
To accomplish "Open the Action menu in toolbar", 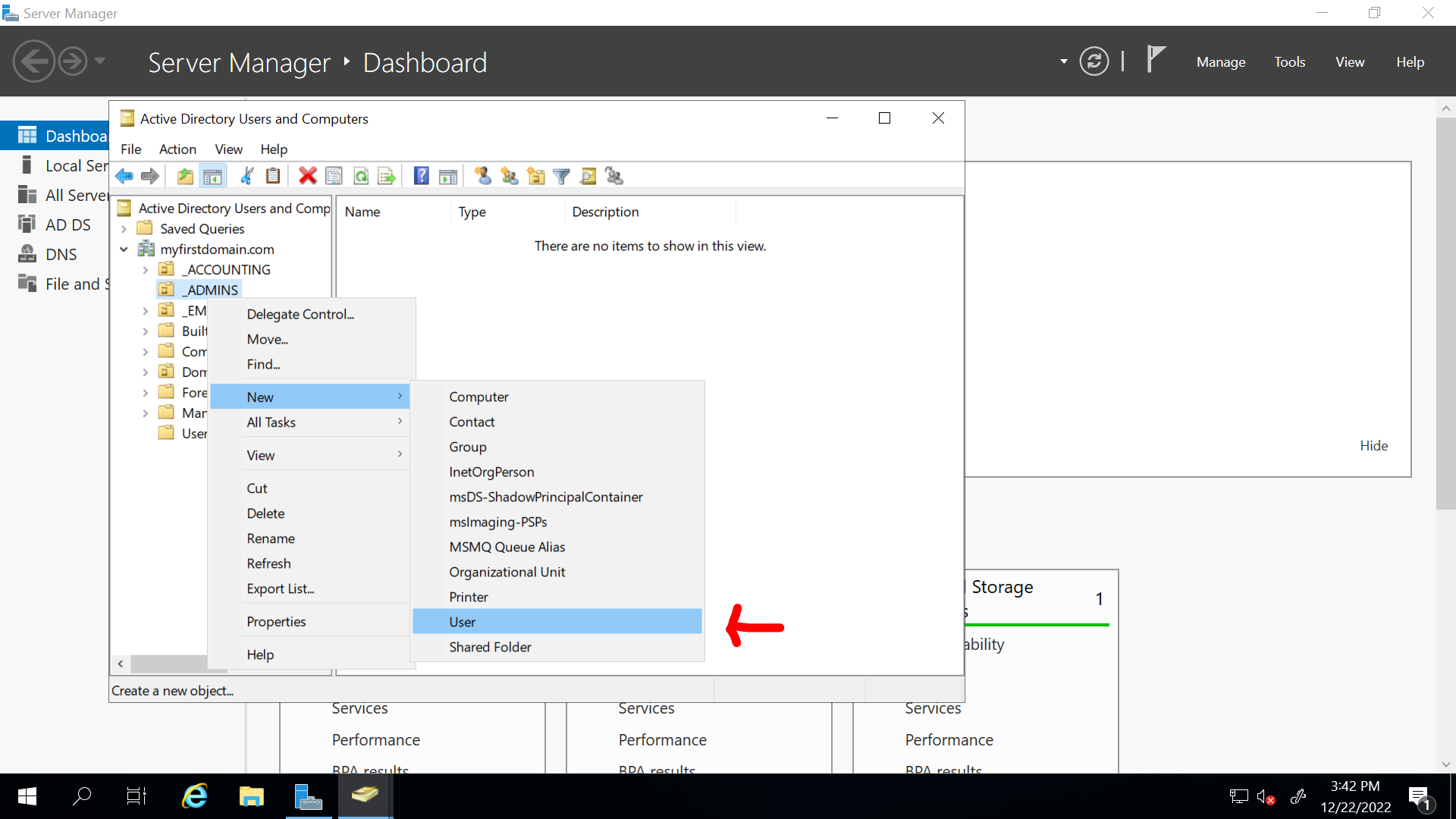I will [177, 149].
